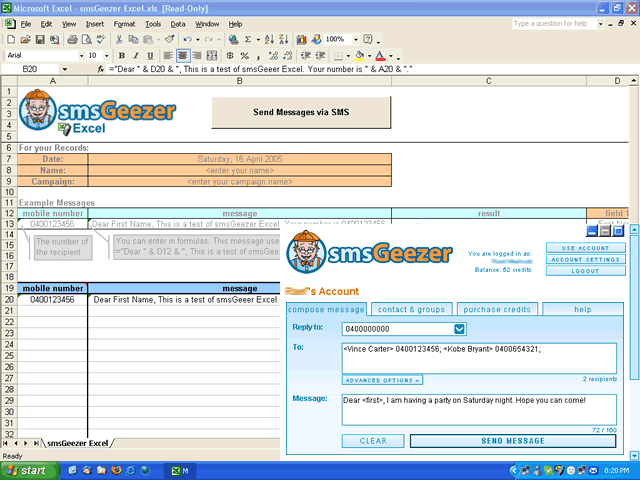The height and width of the screenshot is (480, 640).
Task: Open the font name dropdown Arial
Action: pyautogui.click(x=82, y=56)
